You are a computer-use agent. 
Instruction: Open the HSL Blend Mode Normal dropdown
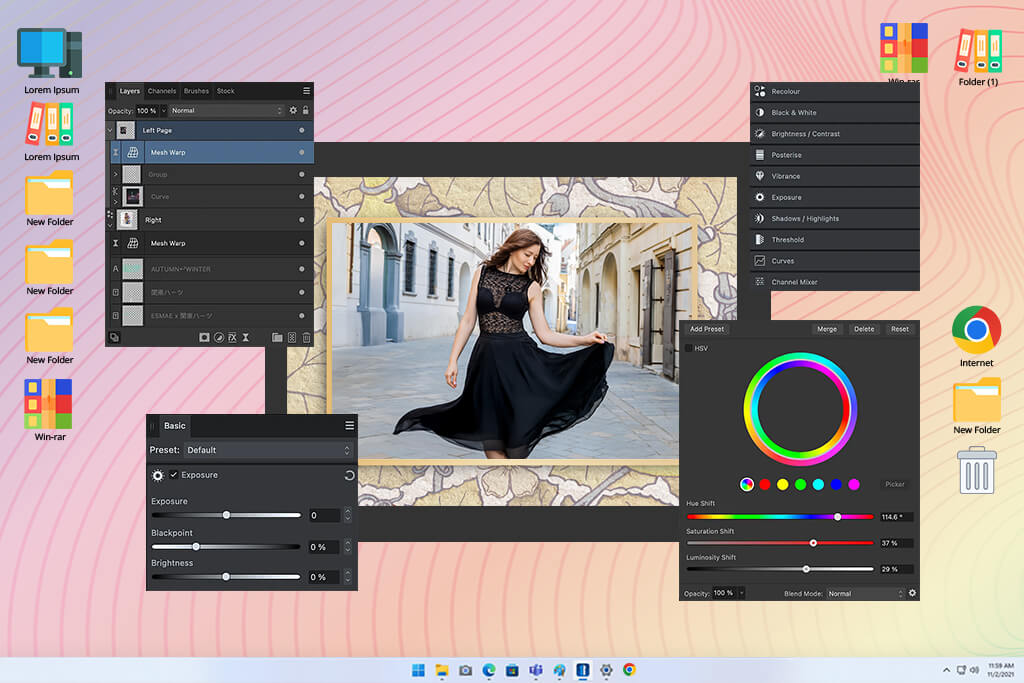(x=865, y=594)
